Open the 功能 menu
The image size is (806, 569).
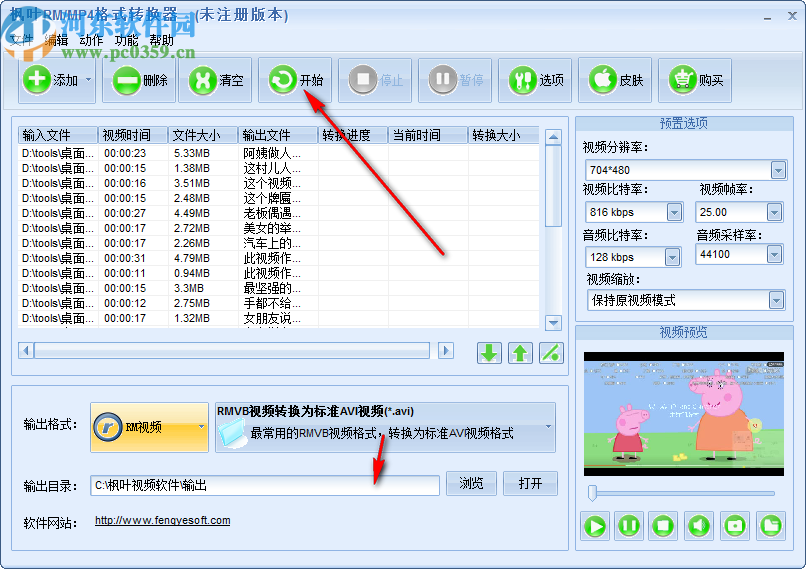(126, 40)
